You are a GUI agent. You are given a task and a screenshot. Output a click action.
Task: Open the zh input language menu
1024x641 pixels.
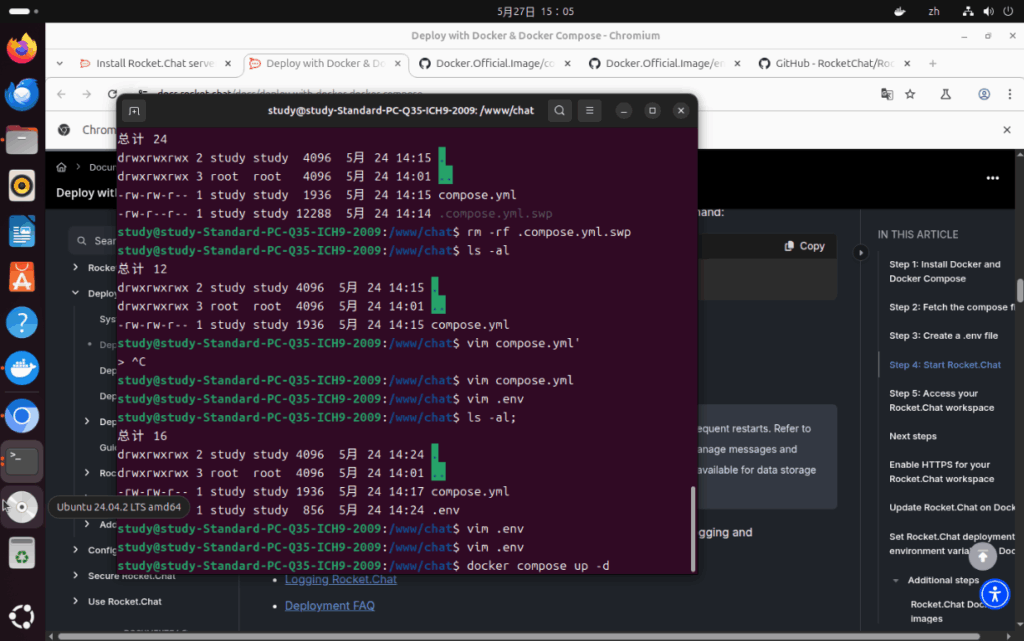coord(934,12)
